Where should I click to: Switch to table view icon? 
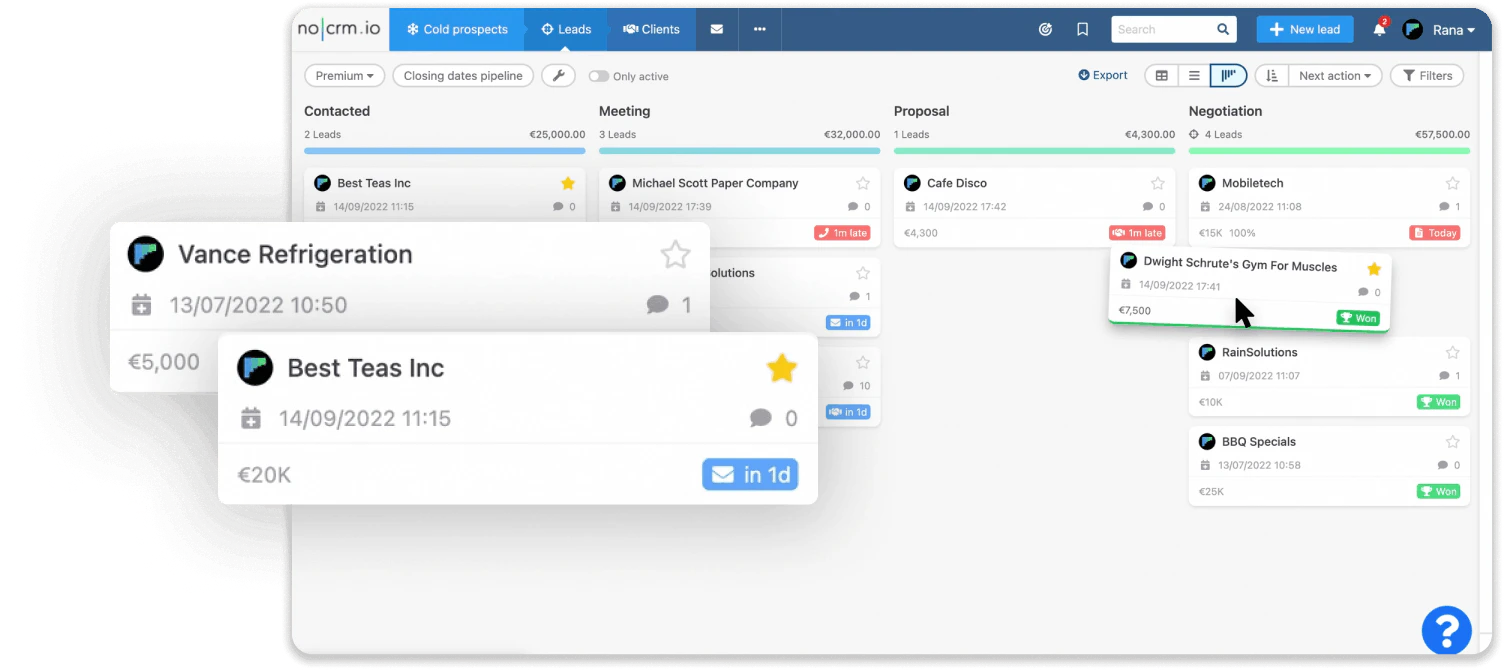1161,76
